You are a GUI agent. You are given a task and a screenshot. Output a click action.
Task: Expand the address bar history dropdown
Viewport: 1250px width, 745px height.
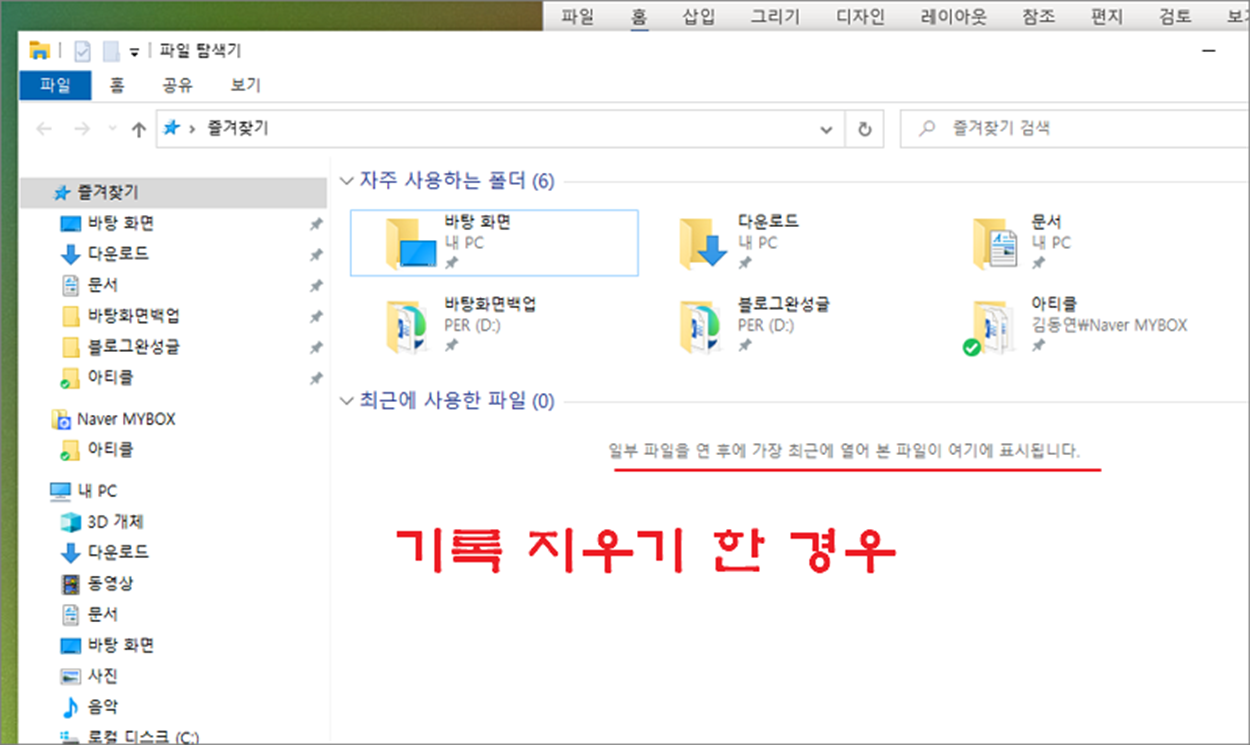click(x=826, y=129)
